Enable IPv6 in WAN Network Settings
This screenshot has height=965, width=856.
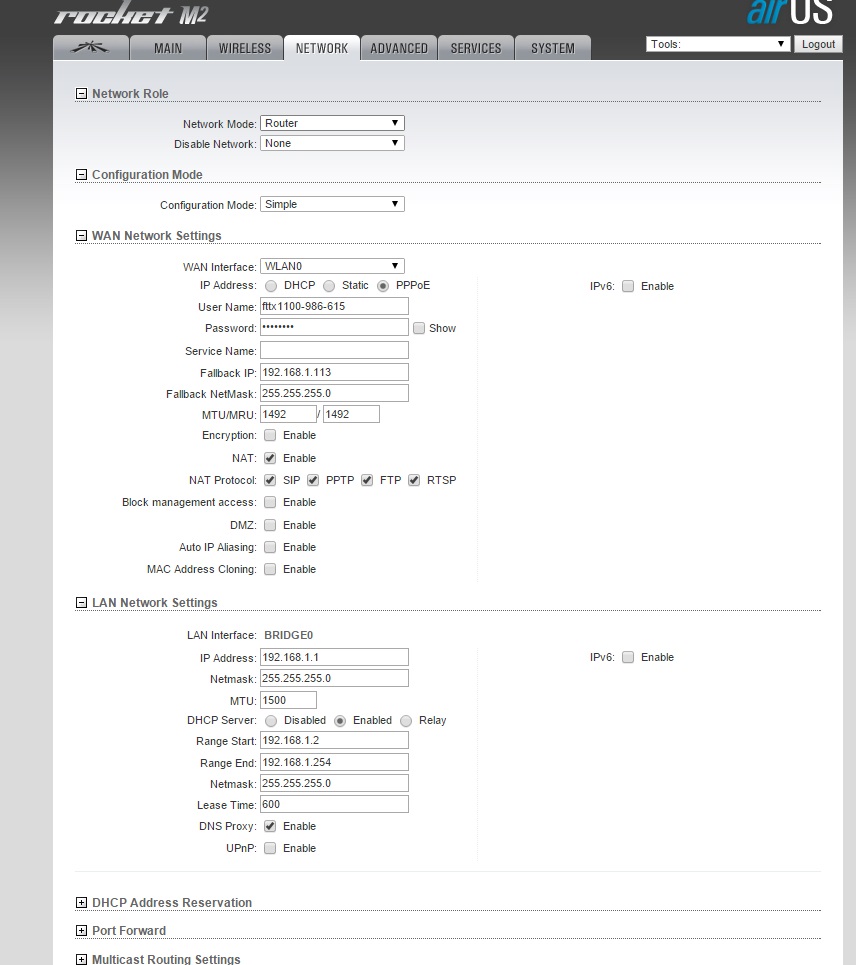(x=628, y=286)
